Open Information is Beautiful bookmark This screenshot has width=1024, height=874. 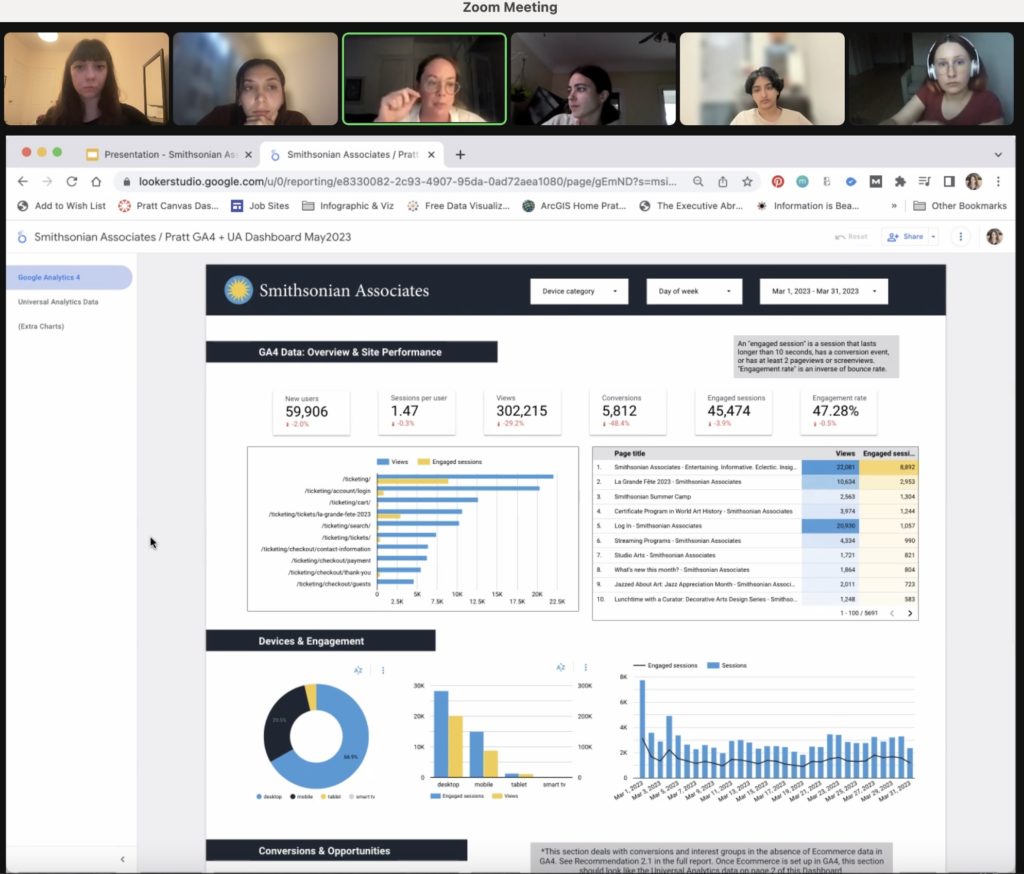click(x=808, y=206)
